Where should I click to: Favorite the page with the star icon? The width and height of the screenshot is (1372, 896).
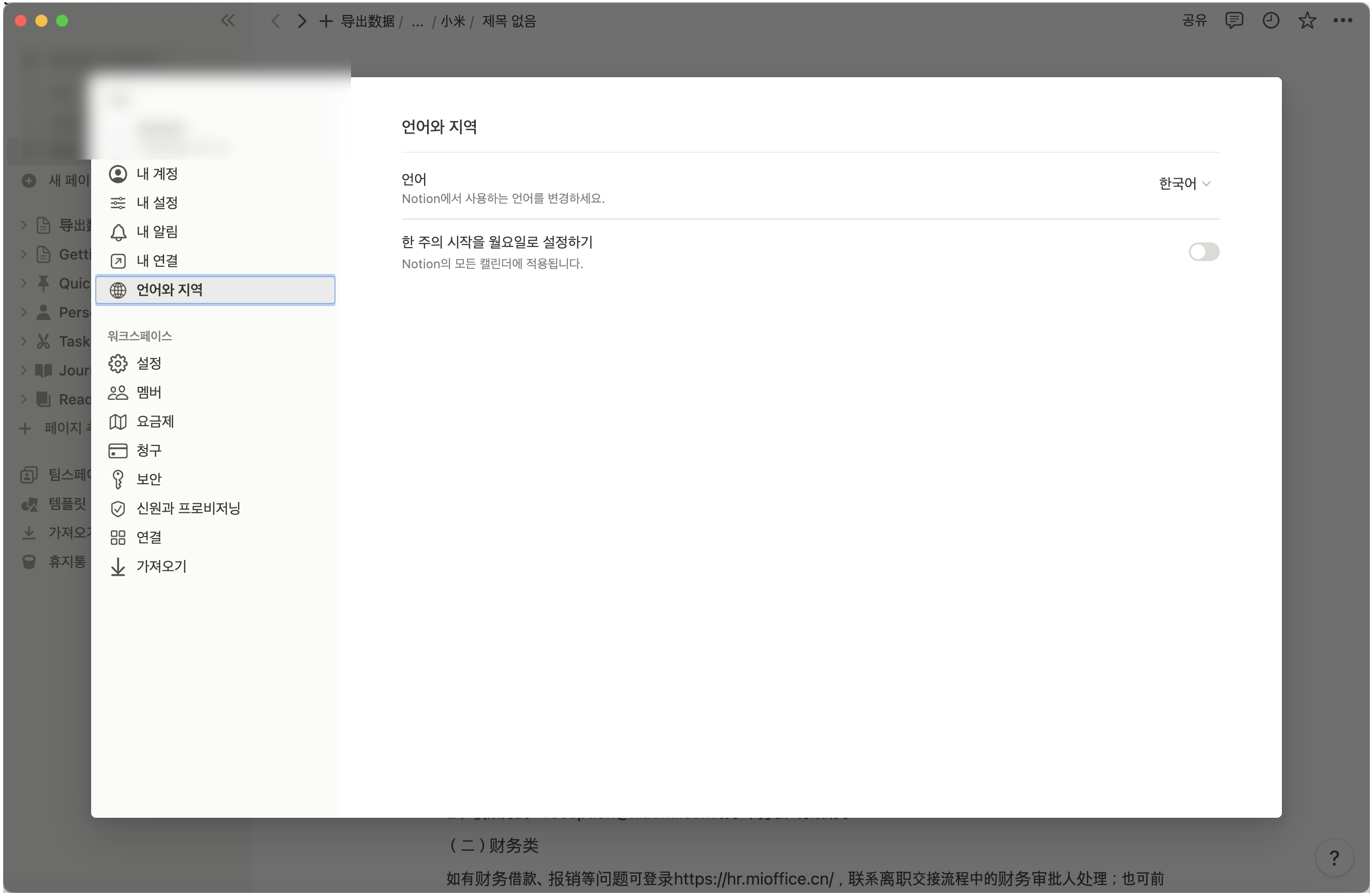point(1307,21)
